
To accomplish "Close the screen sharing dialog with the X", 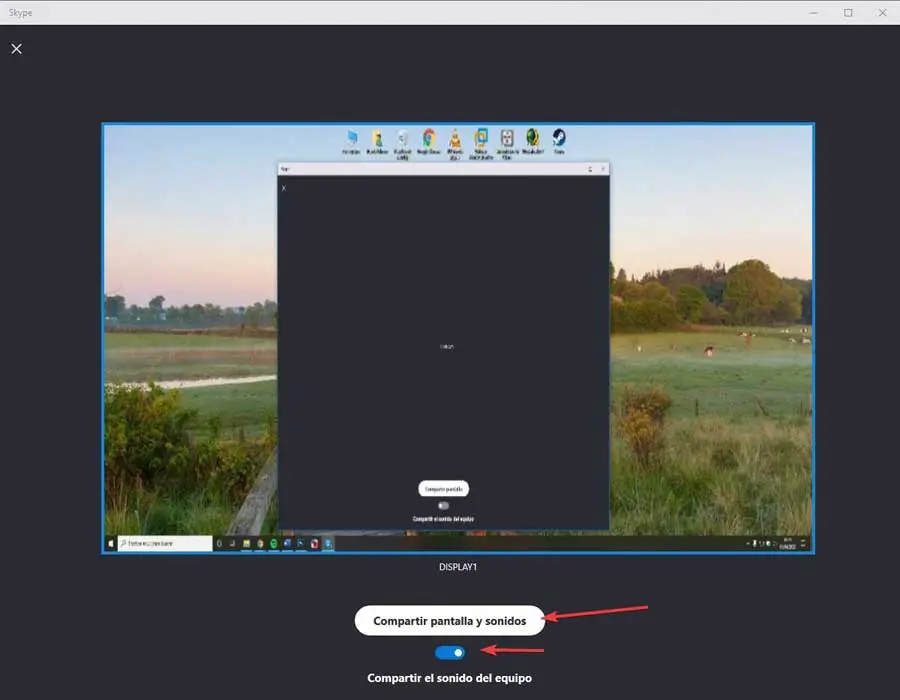I will click(x=17, y=49).
